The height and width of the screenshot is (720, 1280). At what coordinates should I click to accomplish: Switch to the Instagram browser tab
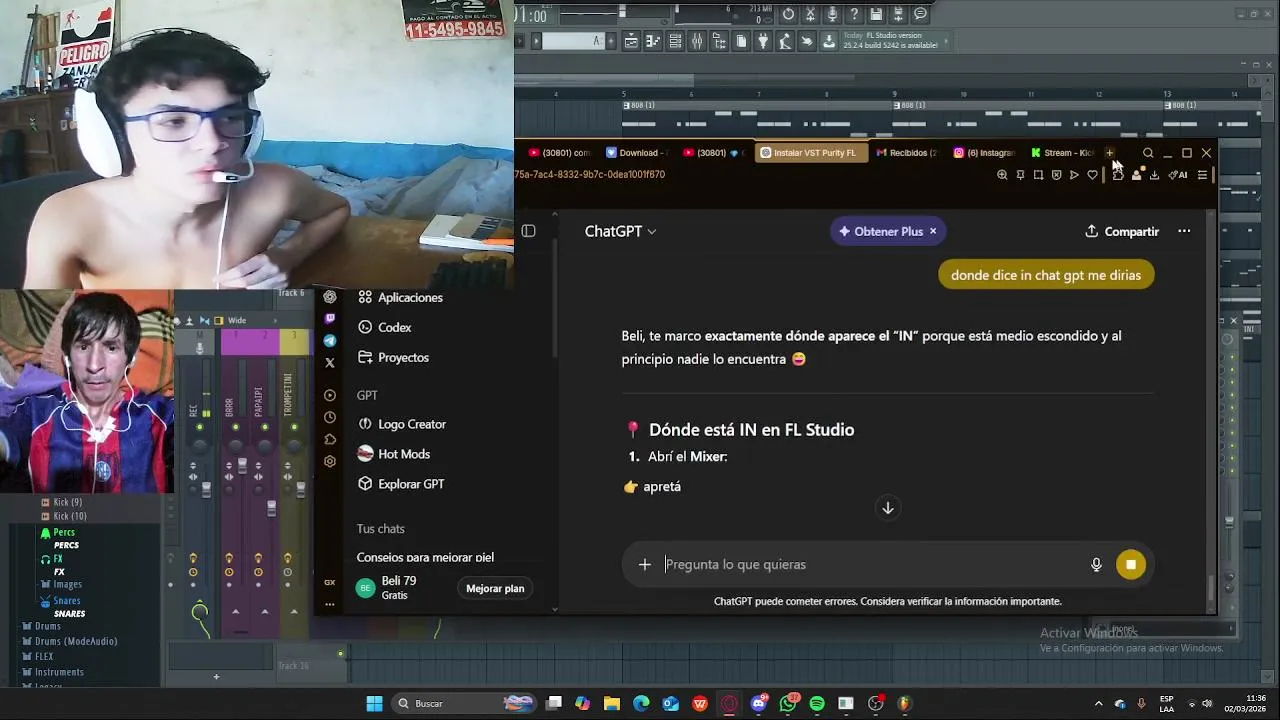(x=985, y=153)
